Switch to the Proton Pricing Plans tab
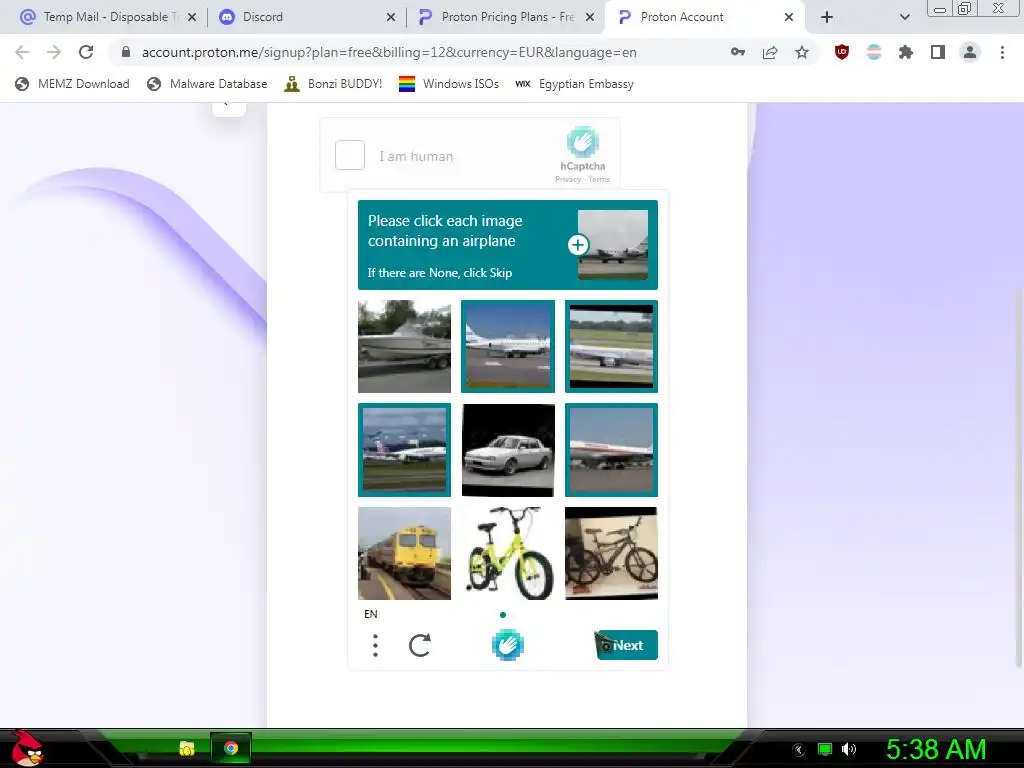 click(x=507, y=17)
